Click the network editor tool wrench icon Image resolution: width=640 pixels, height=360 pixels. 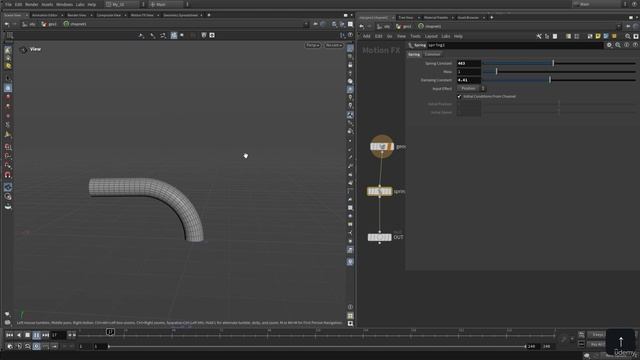539,36
